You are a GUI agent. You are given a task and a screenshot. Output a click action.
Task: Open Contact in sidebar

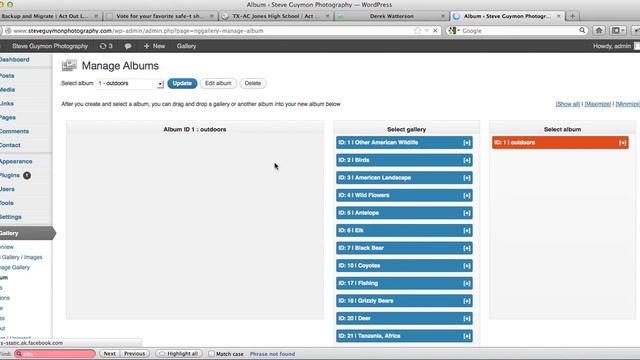(10, 145)
